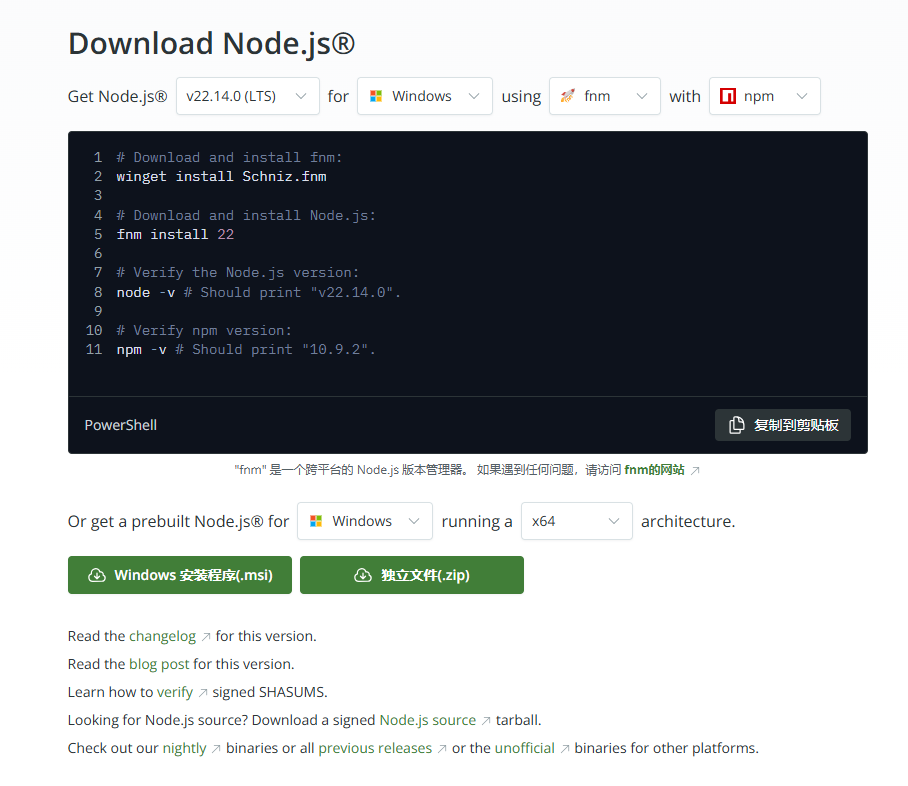Click the '# Download and install fnm:' comment

pos(229,158)
